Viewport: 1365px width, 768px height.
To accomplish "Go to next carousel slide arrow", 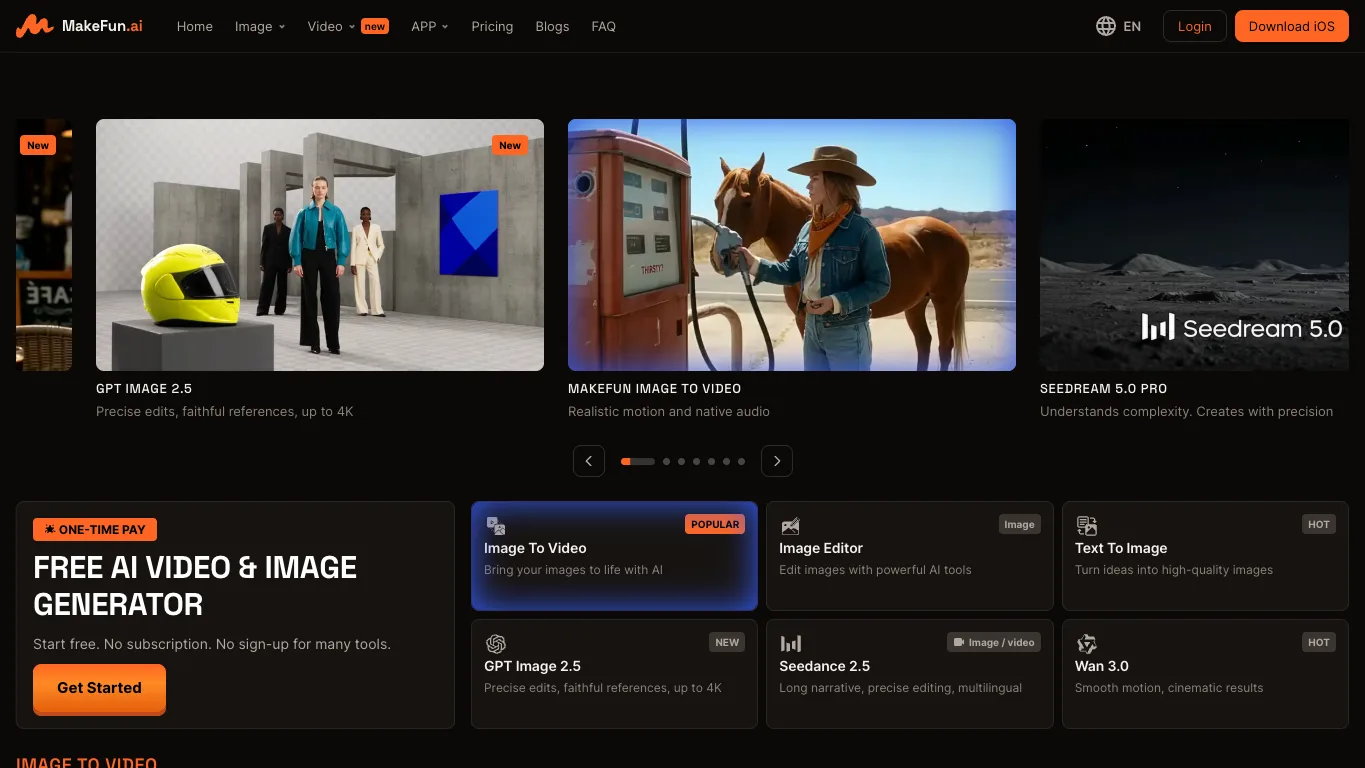I will 777,461.
